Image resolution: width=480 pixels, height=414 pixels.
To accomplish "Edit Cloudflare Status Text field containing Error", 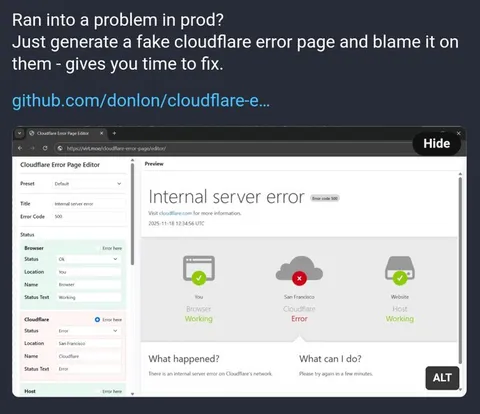I will pyautogui.click(x=89, y=369).
